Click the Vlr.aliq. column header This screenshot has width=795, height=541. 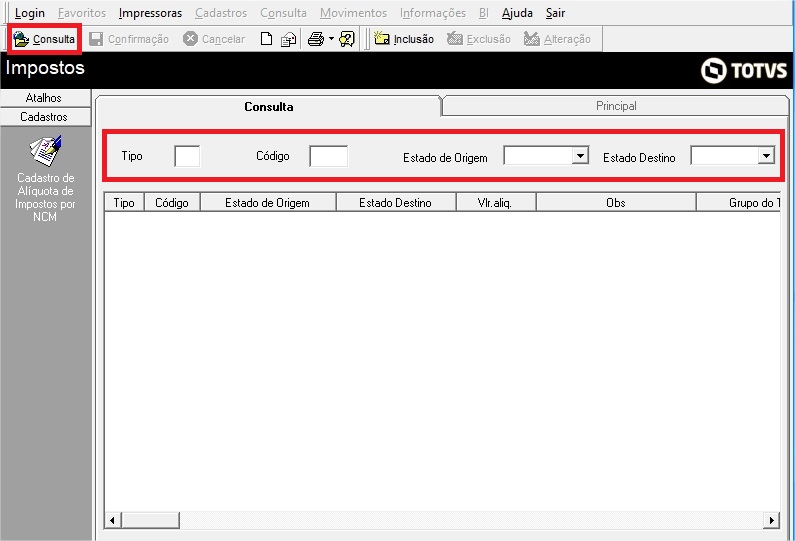(495, 202)
